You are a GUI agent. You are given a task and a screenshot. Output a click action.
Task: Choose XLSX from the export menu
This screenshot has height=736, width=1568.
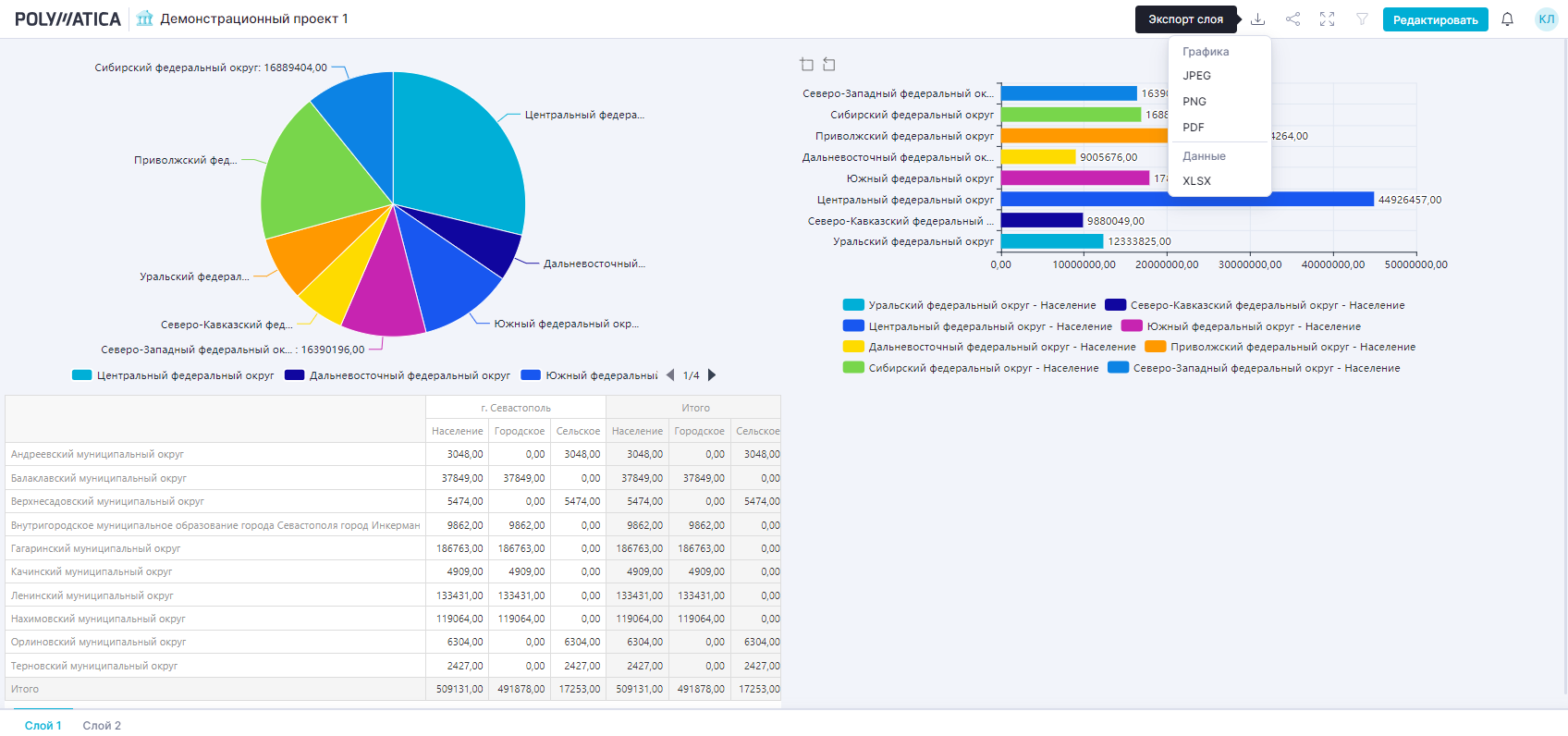pyautogui.click(x=1196, y=181)
